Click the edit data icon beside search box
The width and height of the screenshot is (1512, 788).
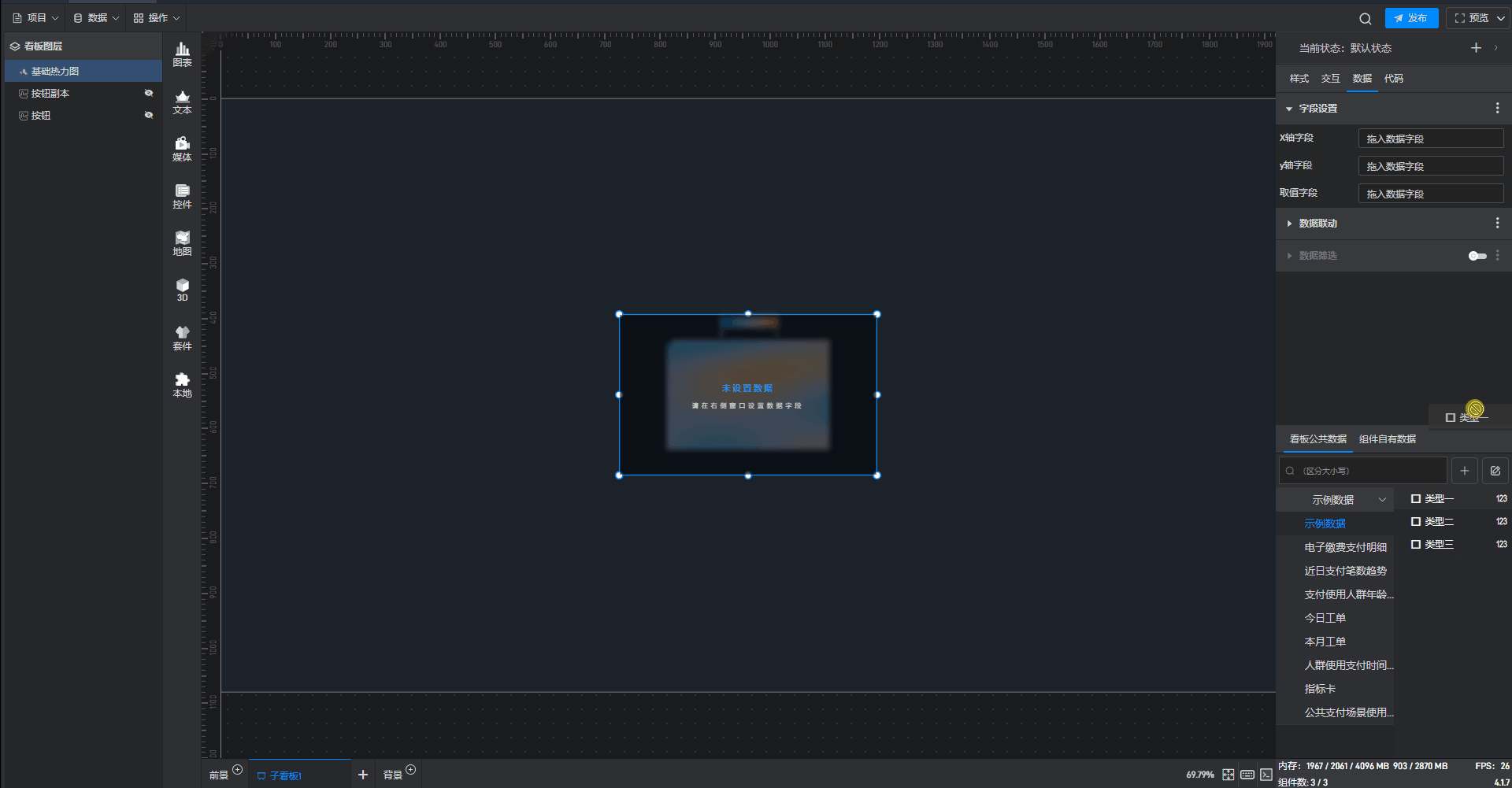pyautogui.click(x=1495, y=471)
